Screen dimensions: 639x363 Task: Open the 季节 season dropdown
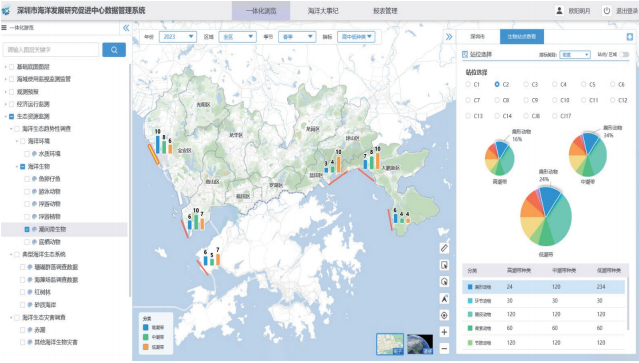[x=297, y=37]
